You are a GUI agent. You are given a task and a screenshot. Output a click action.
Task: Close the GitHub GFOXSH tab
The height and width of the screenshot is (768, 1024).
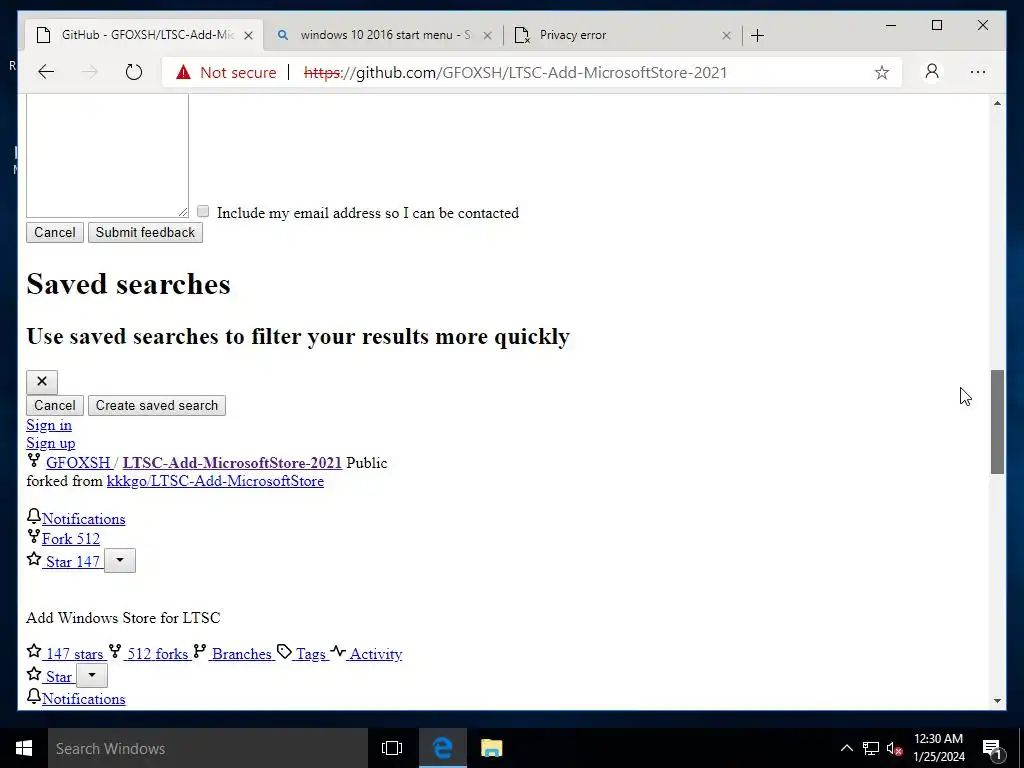[x=248, y=35]
